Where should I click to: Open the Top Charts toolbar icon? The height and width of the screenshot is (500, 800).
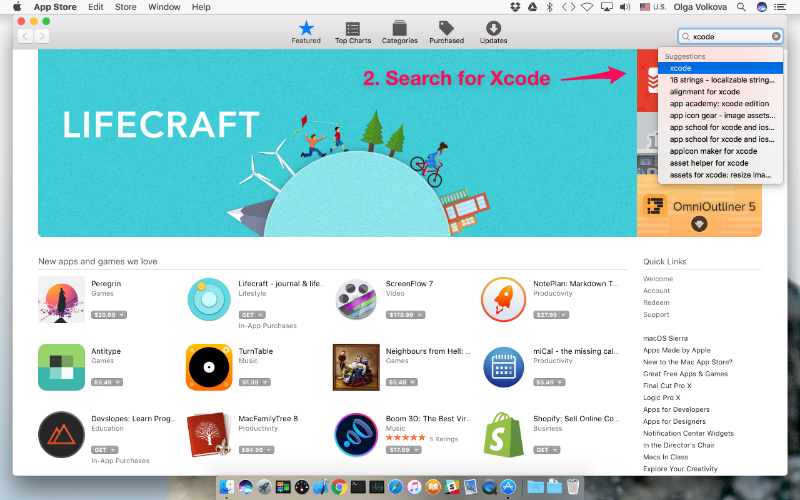[353, 32]
